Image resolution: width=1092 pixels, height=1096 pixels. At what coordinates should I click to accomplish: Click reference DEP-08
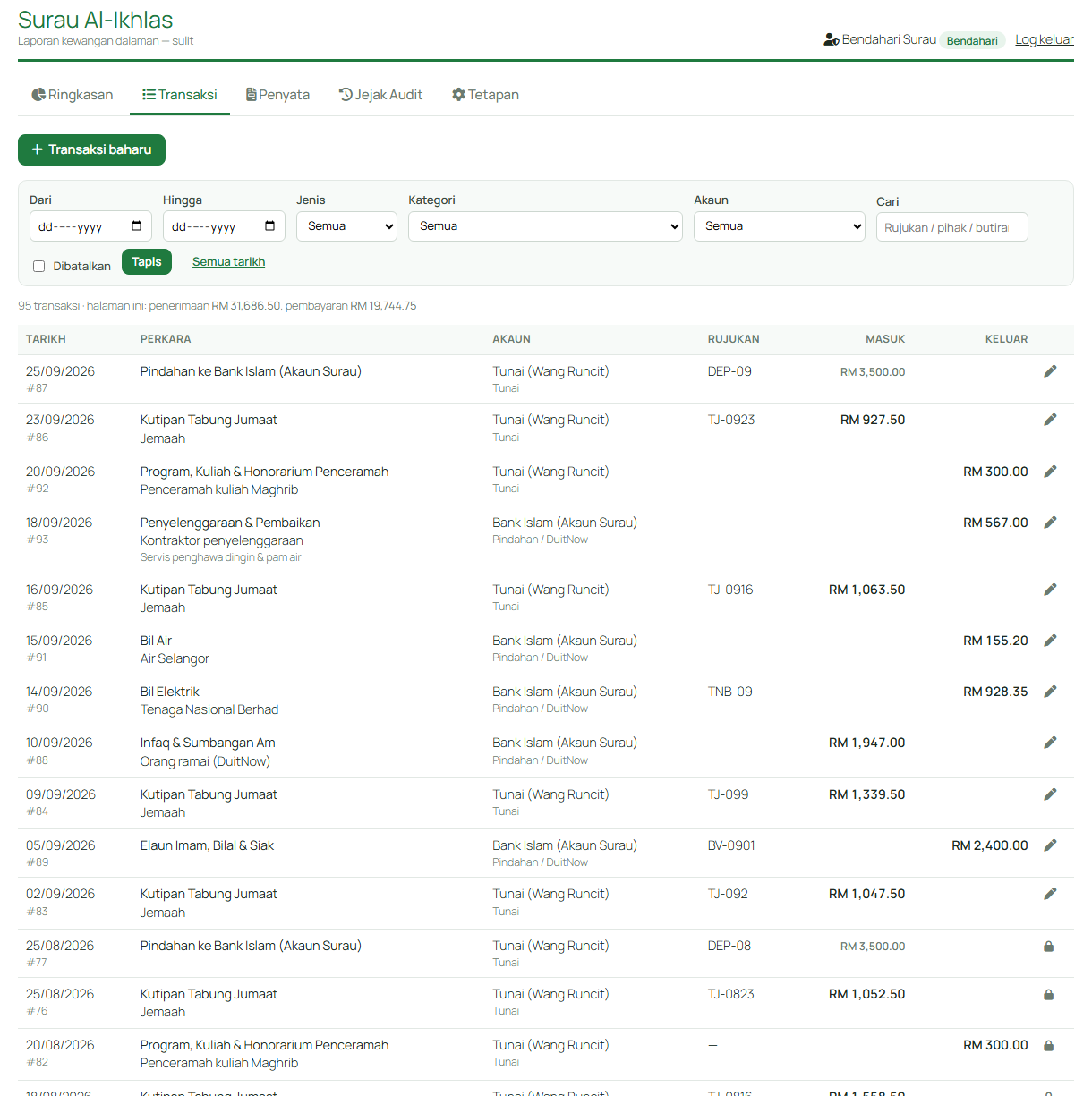(729, 946)
